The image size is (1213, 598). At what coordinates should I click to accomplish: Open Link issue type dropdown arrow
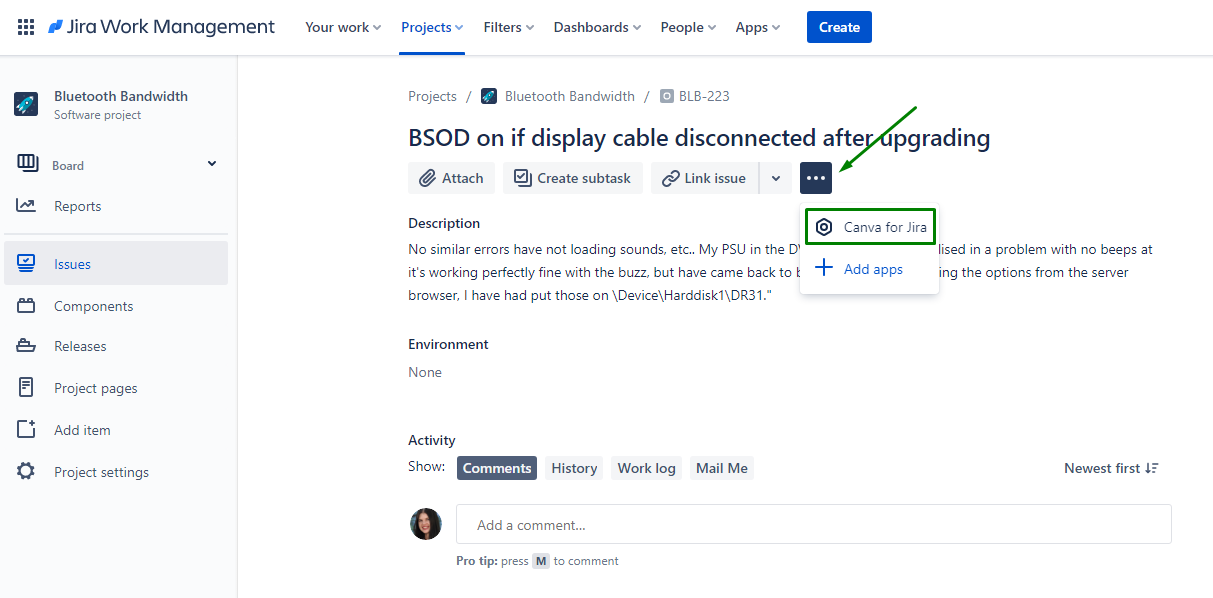[x=776, y=177]
